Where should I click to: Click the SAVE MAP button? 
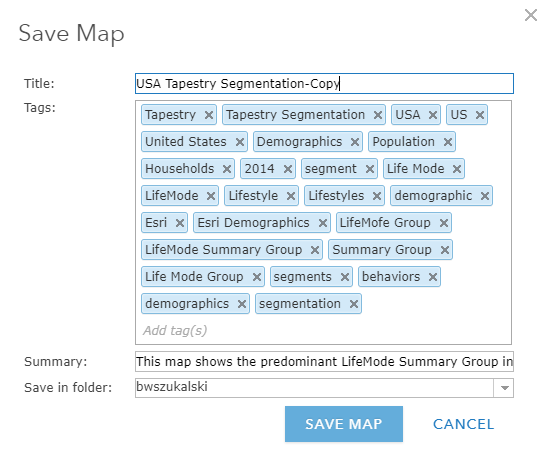tap(344, 424)
